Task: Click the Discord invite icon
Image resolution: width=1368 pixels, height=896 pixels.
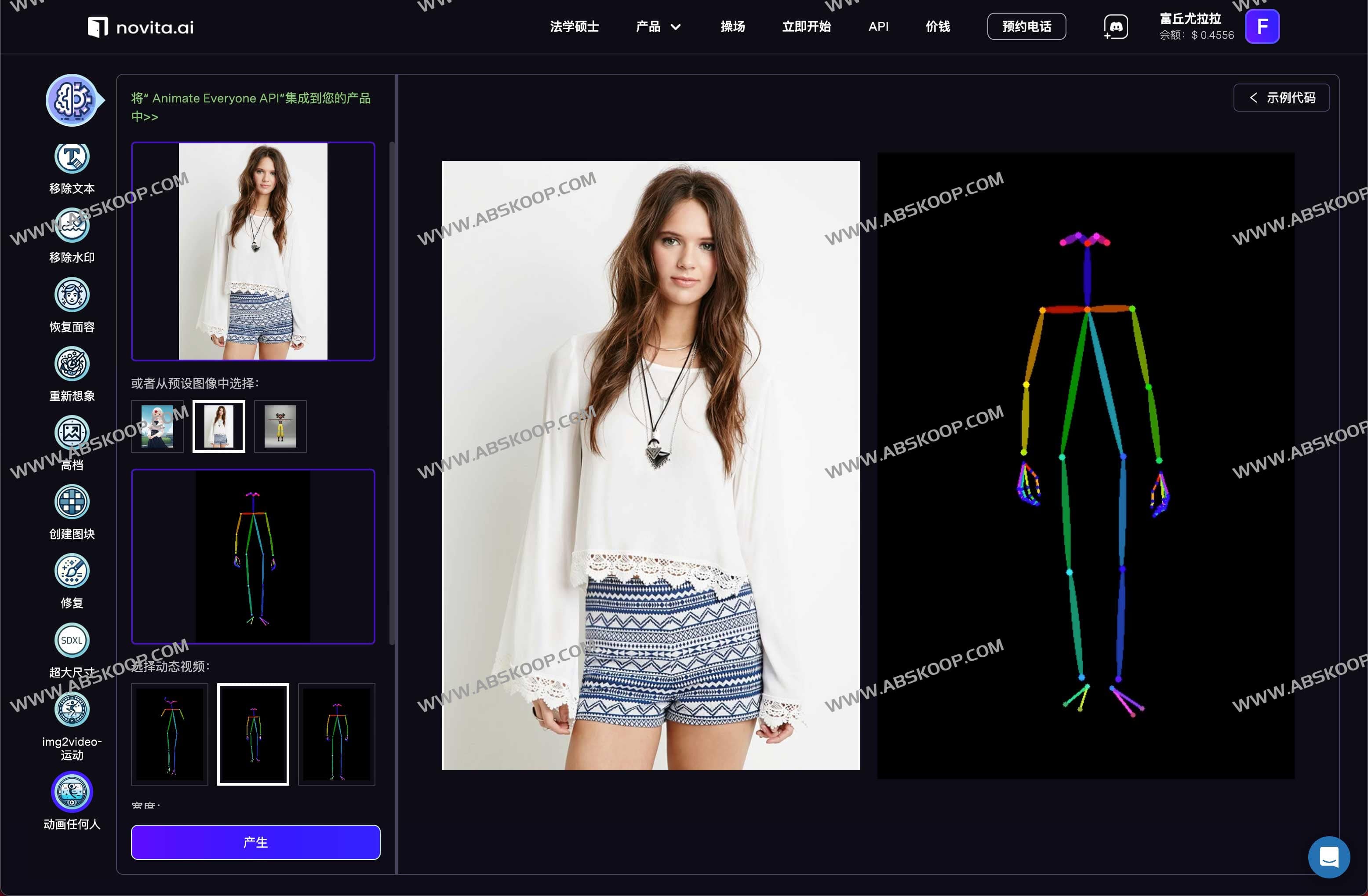Action: click(x=1115, y=27)
